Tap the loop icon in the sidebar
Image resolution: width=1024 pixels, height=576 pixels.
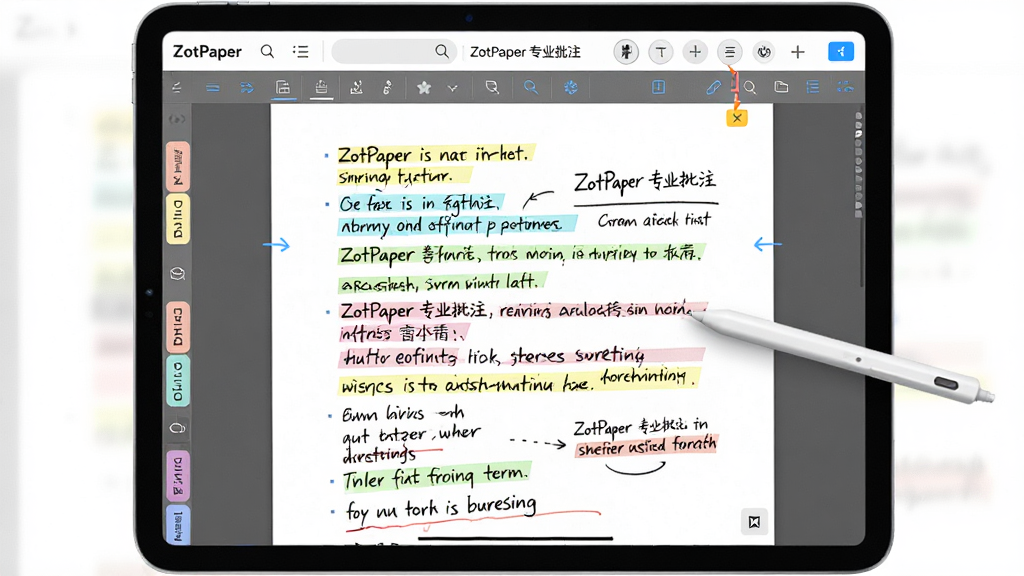[178, 428]
